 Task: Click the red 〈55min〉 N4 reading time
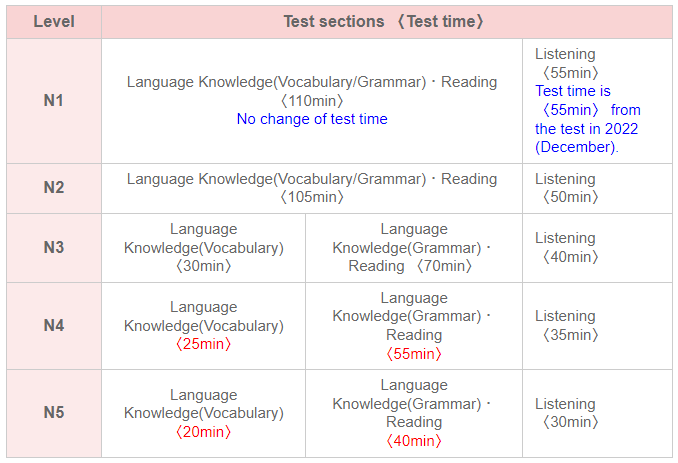click(413, 353)
